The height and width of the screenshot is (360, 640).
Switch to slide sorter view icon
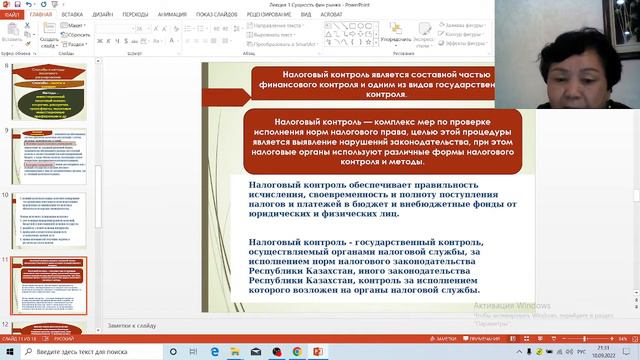pyautogui.click(x=527, y=339)
